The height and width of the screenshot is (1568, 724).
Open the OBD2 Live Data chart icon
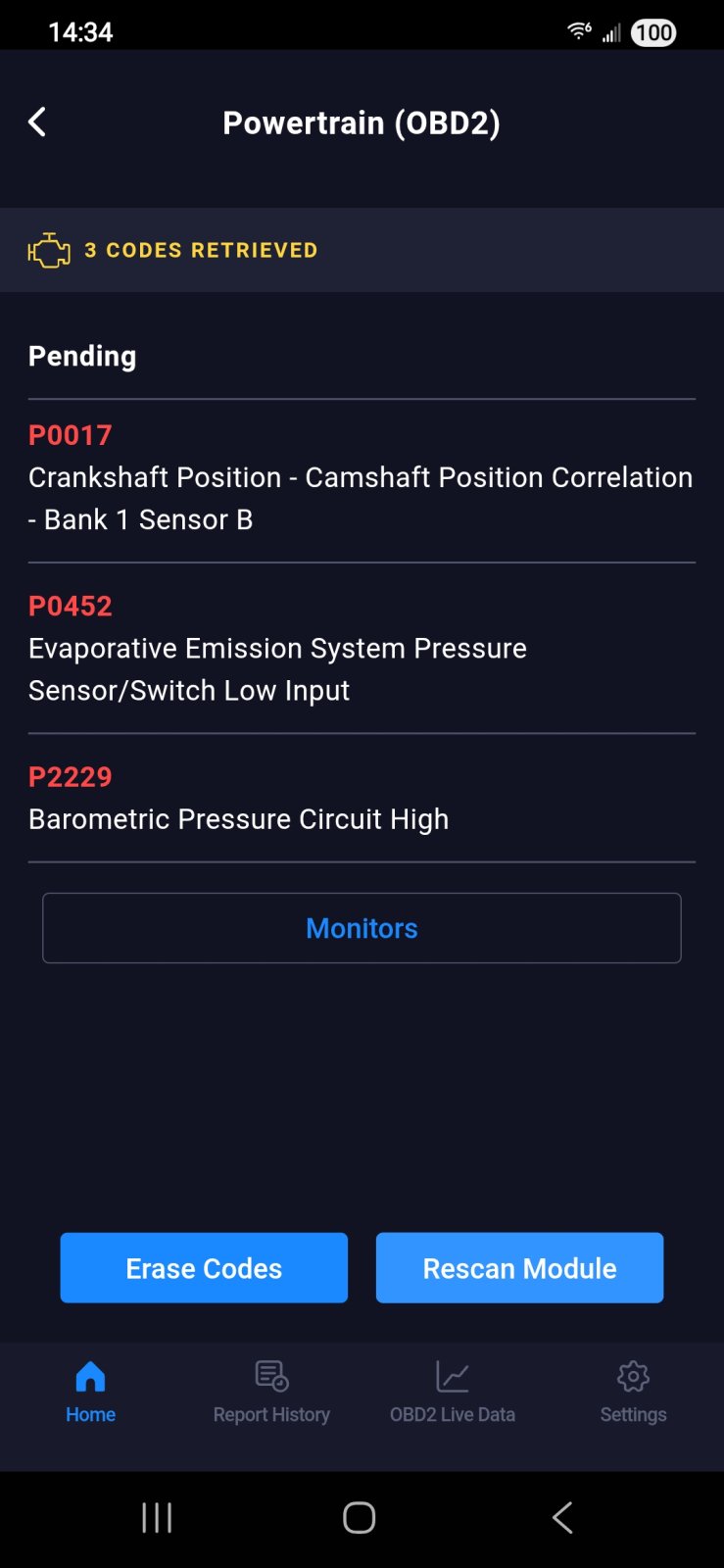click(453, 1377)
